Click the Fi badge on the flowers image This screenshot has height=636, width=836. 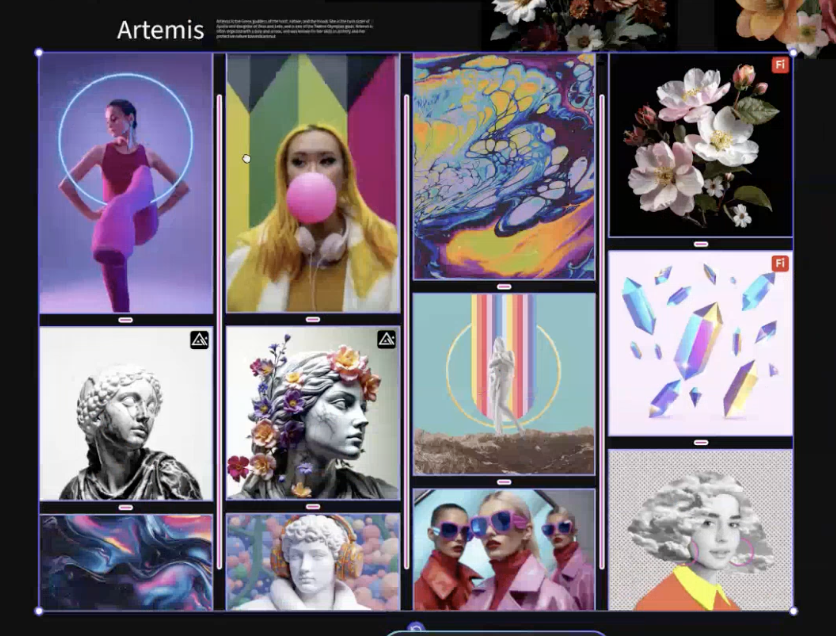click(780, 65)
